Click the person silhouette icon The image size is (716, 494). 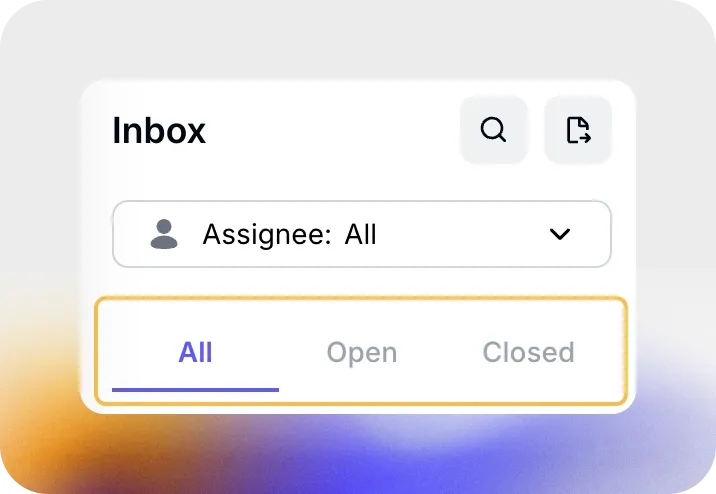click(x=164, y=234)
